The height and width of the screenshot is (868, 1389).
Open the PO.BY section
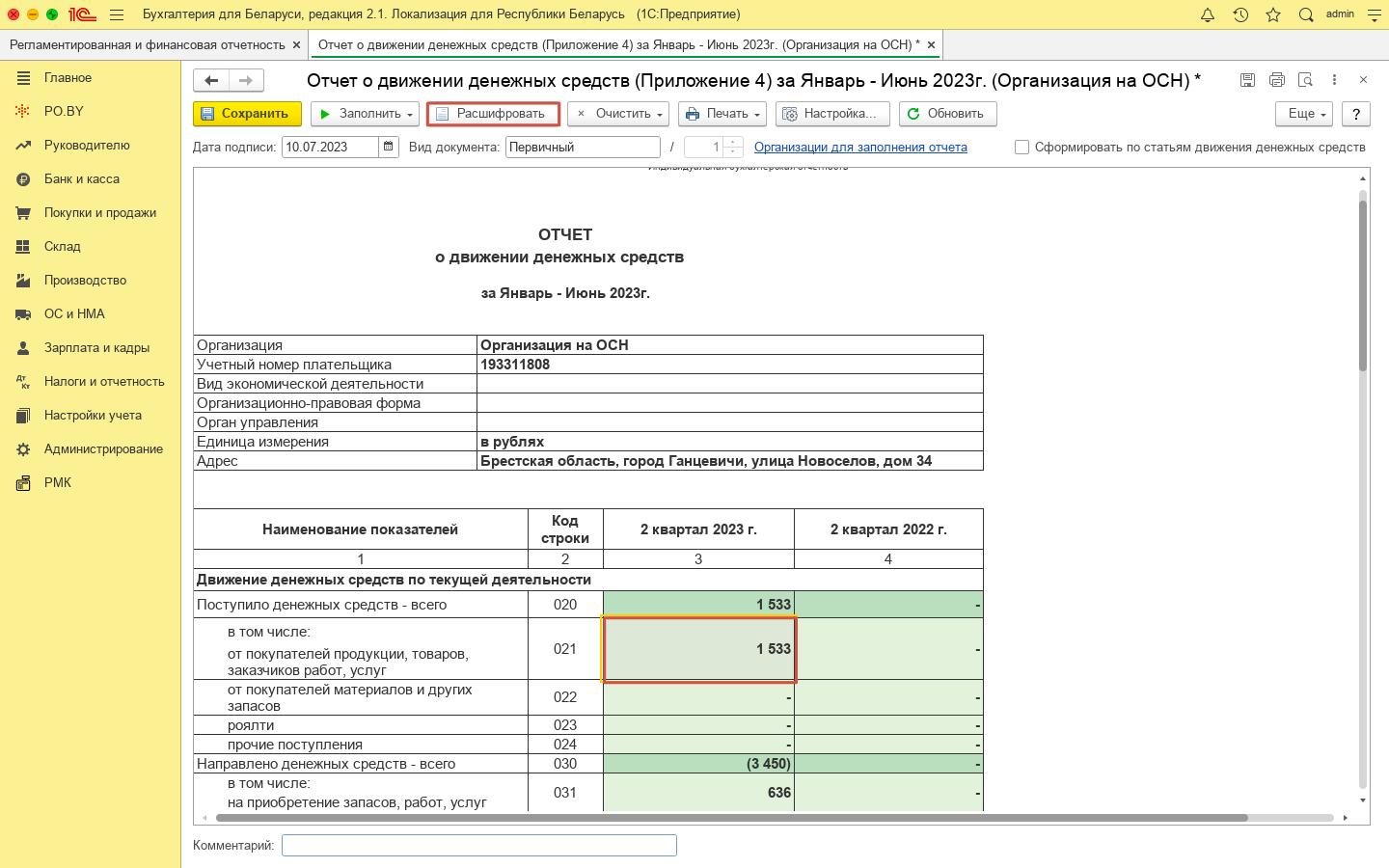tap(90, 111)
